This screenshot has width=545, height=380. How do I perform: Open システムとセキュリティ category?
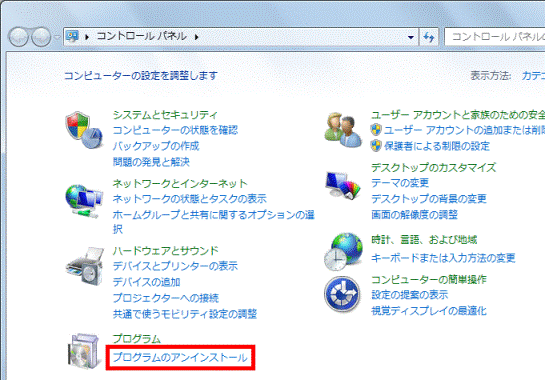165,115
